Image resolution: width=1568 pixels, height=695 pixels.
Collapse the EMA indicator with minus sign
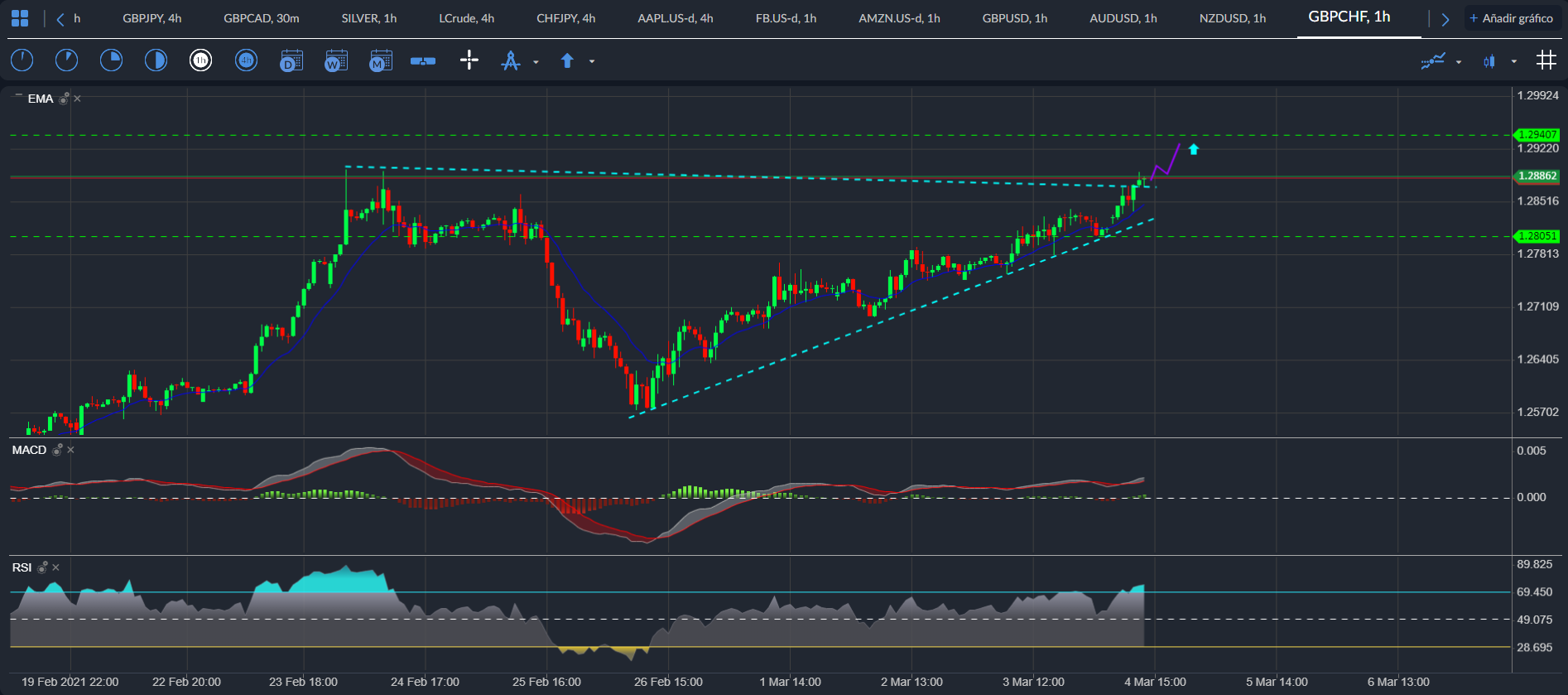[18, 96]
